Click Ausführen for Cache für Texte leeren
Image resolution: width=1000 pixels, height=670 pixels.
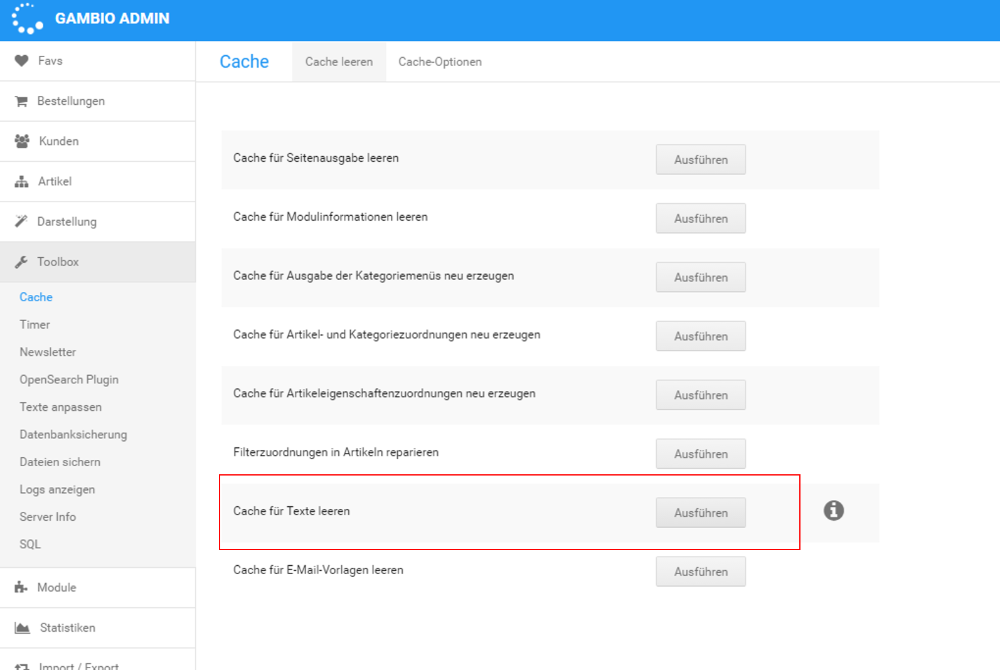(701, 513)
